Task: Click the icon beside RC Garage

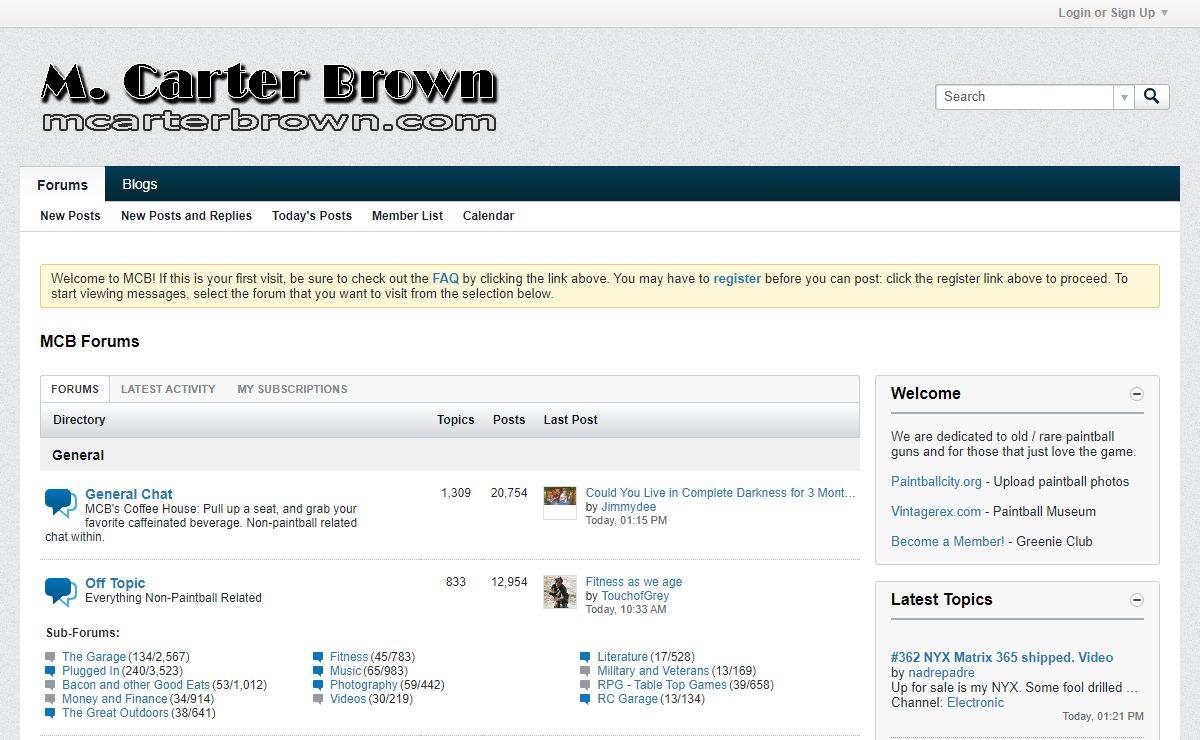Action: tap(586, 699)
